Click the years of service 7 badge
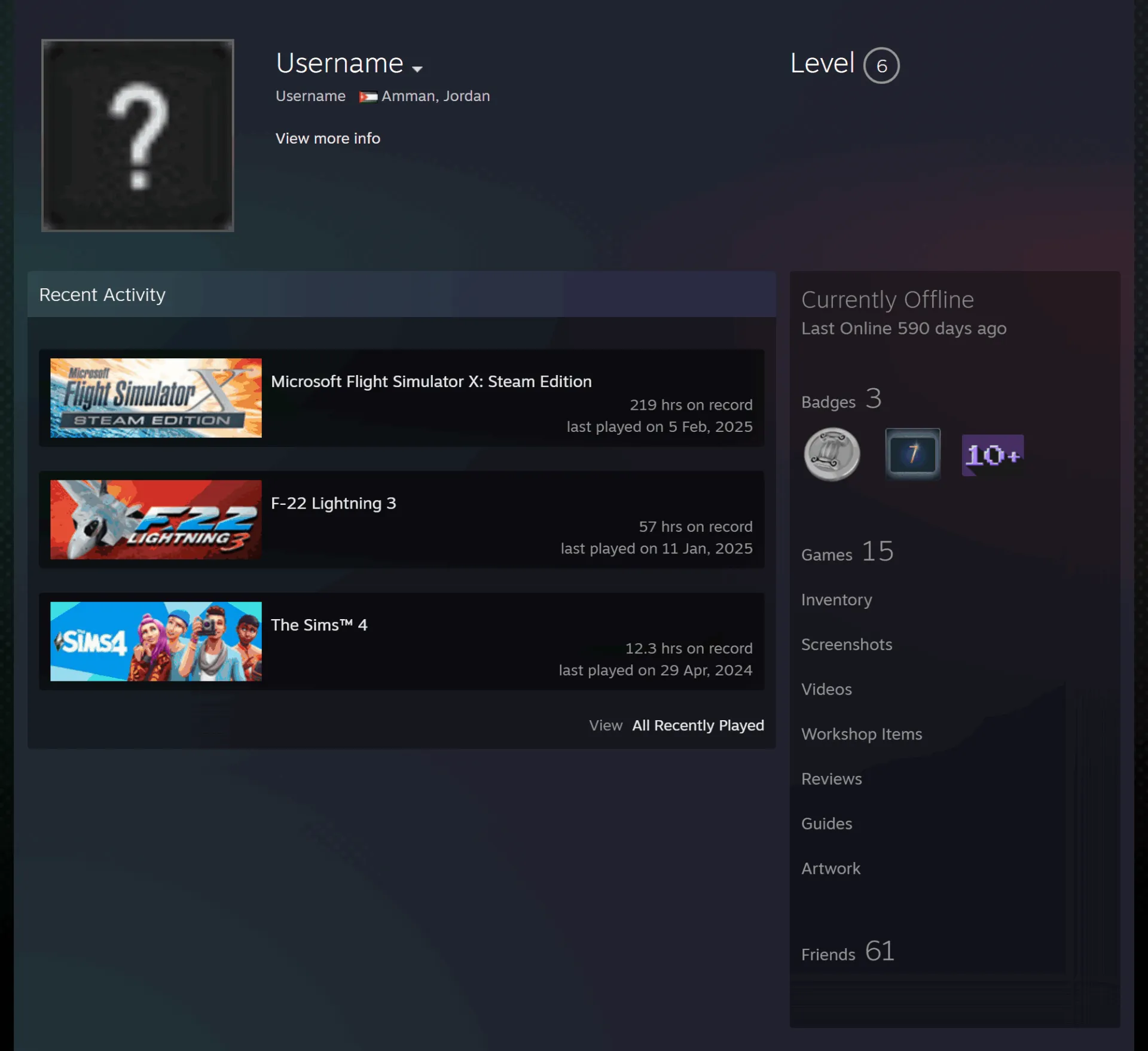The height and width of the screenshot is (1051, 1148). coord(912,454)
